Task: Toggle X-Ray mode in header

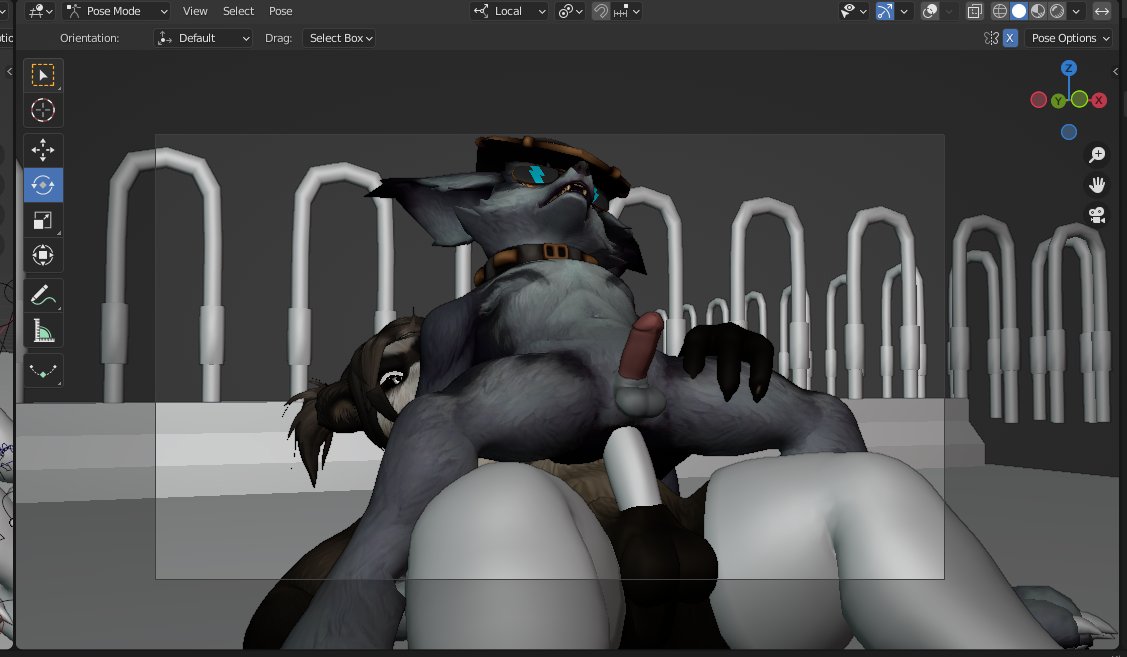Action: [975, 11]
